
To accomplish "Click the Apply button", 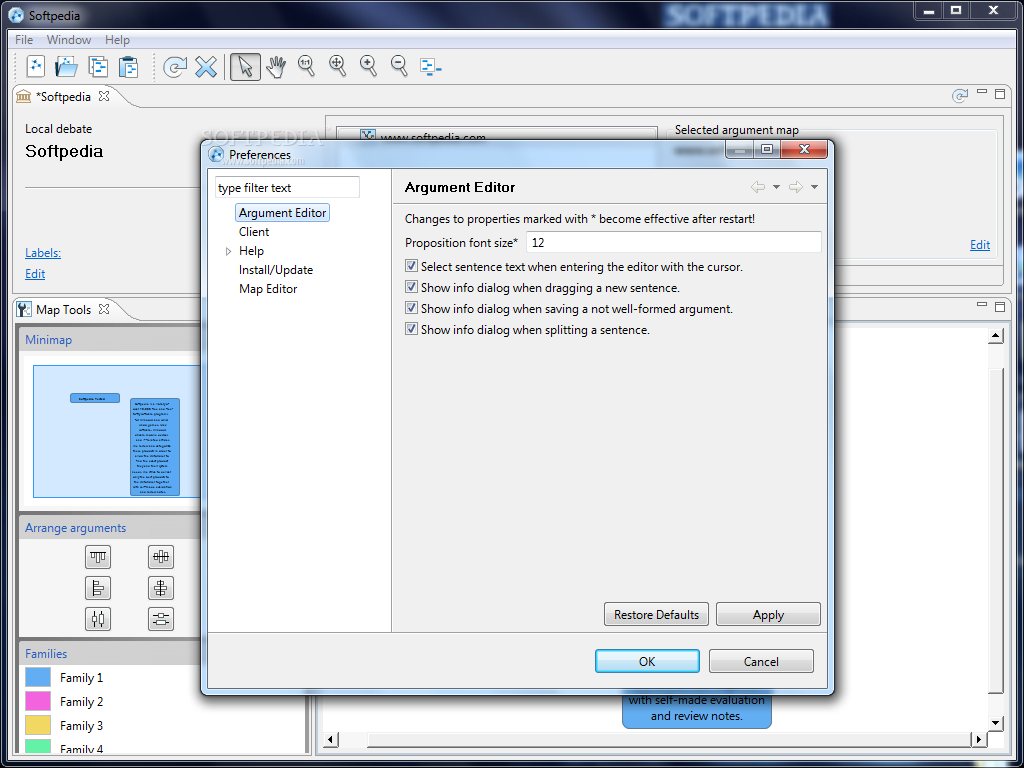I will pos(768,615).
